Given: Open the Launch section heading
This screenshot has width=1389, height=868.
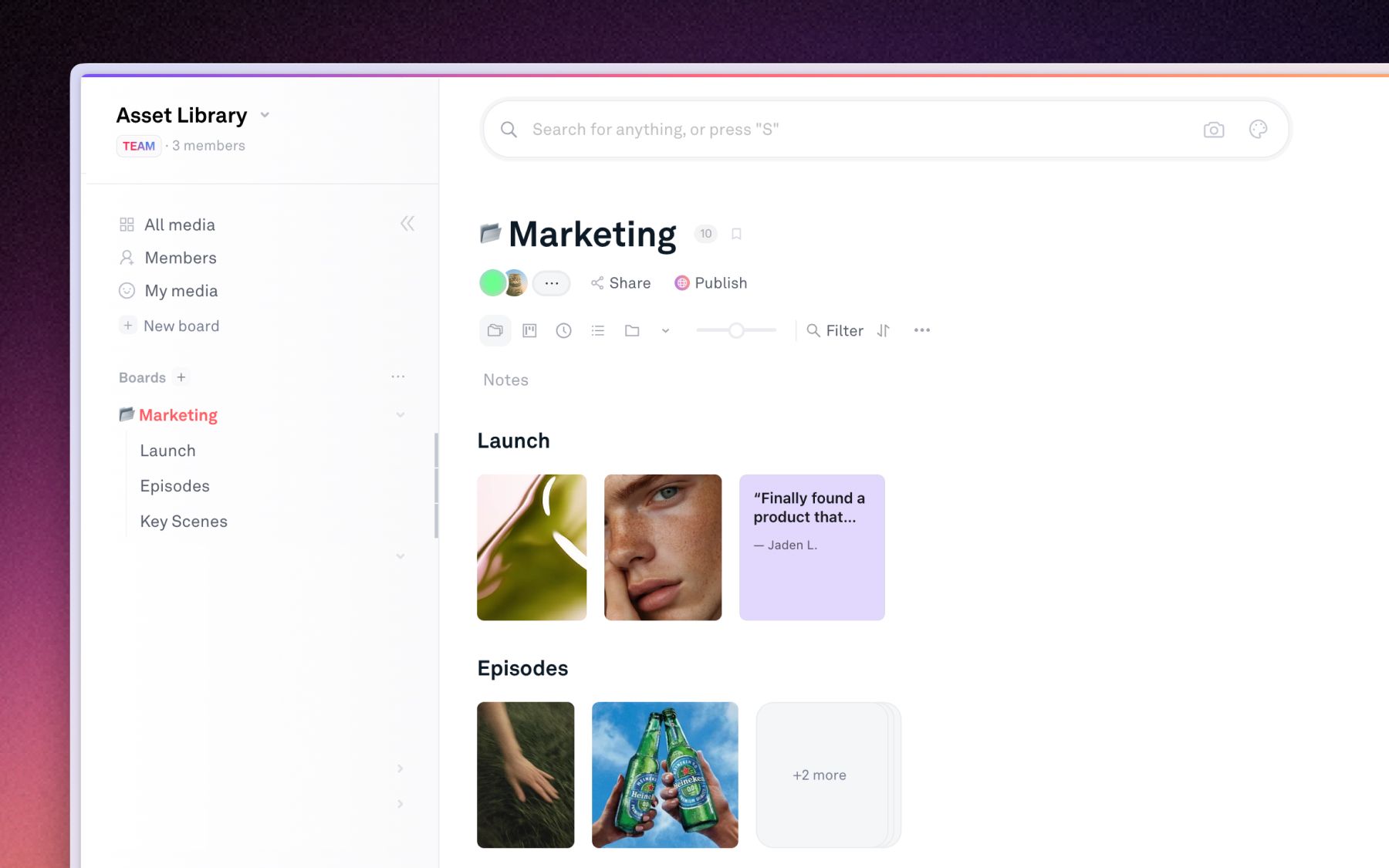Looking at the screenshot, I should (x=514, y=441).
